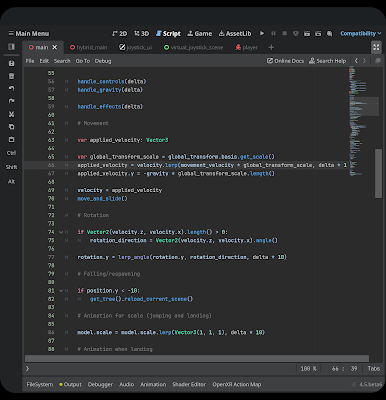Run the project with the play icon
Image resolution: width=386 pixels, height=400 pixels.
[262, 33]
